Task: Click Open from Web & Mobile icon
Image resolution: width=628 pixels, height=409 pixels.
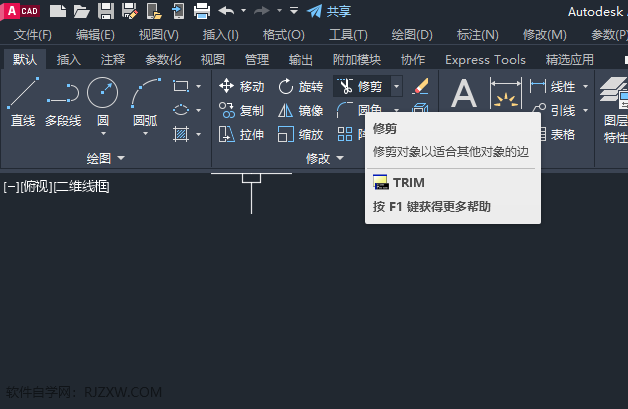Action: [154, 11]
